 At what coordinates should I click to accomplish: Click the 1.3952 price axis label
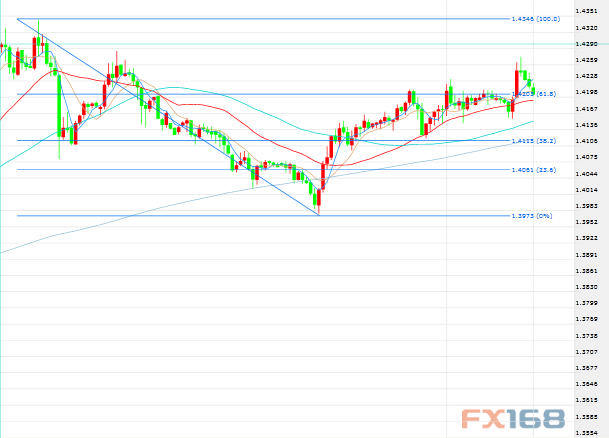click(586, 222)
